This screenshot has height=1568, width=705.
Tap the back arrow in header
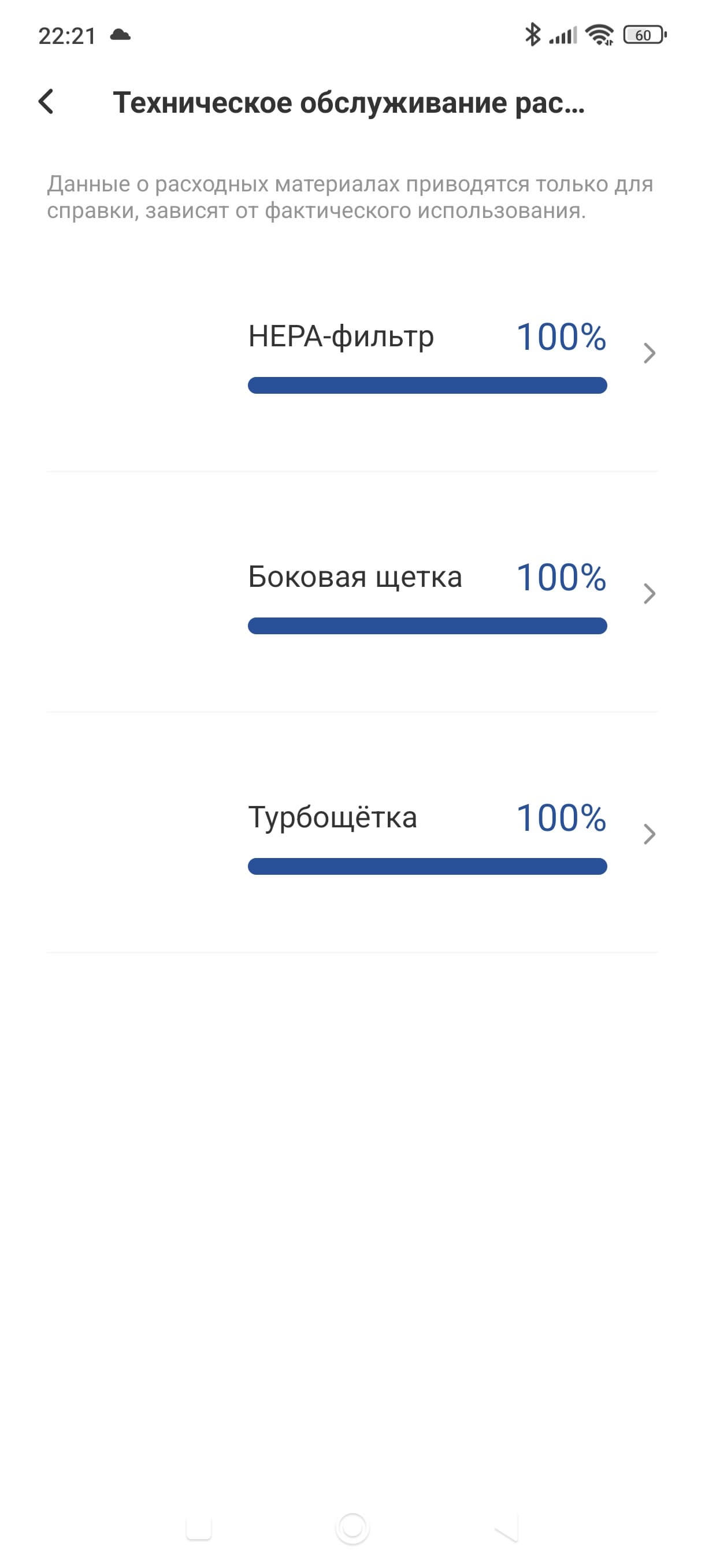(x=46, y=102)
